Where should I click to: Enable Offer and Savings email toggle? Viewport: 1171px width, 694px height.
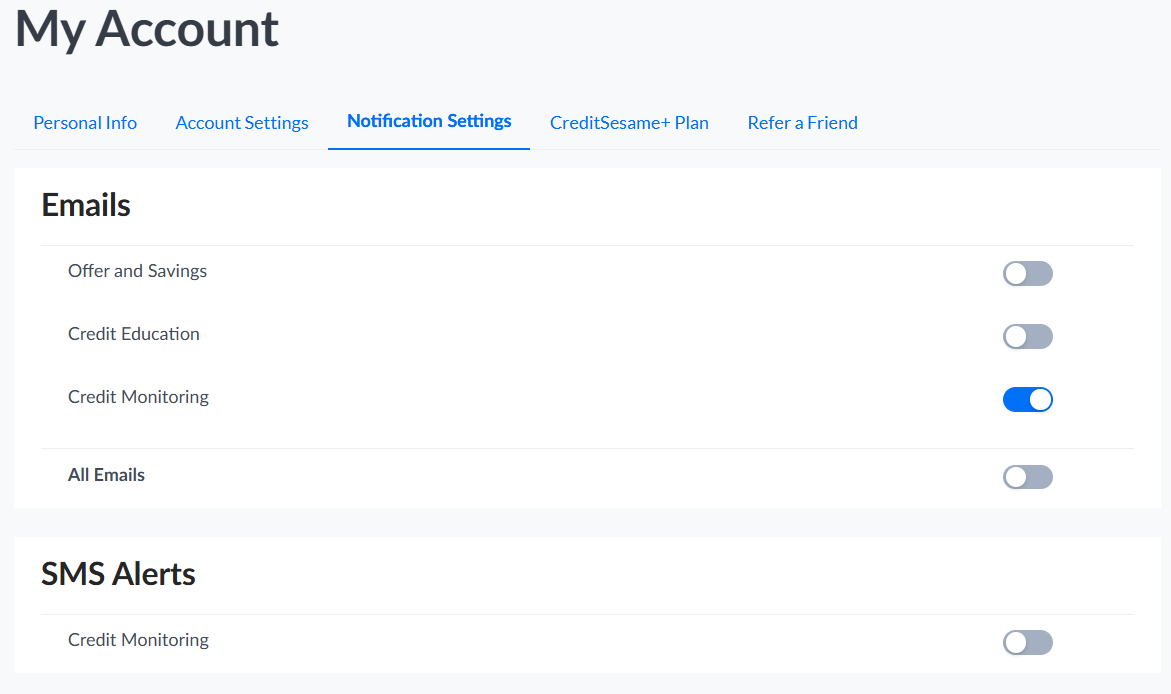pos(1028,273)
